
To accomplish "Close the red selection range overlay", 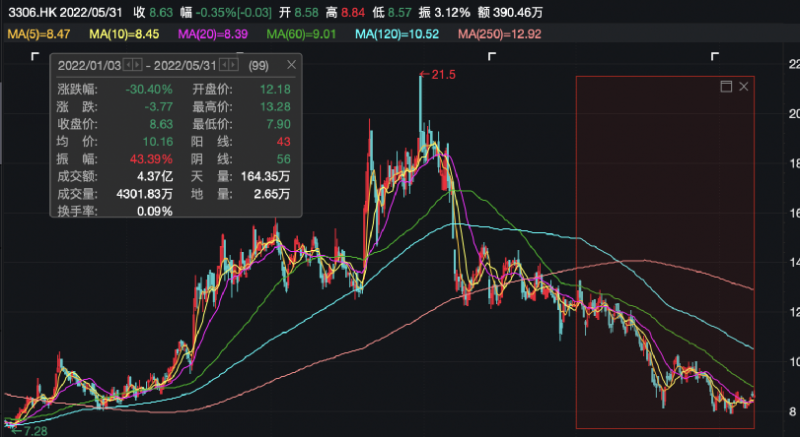I will [x=743, y=87].
